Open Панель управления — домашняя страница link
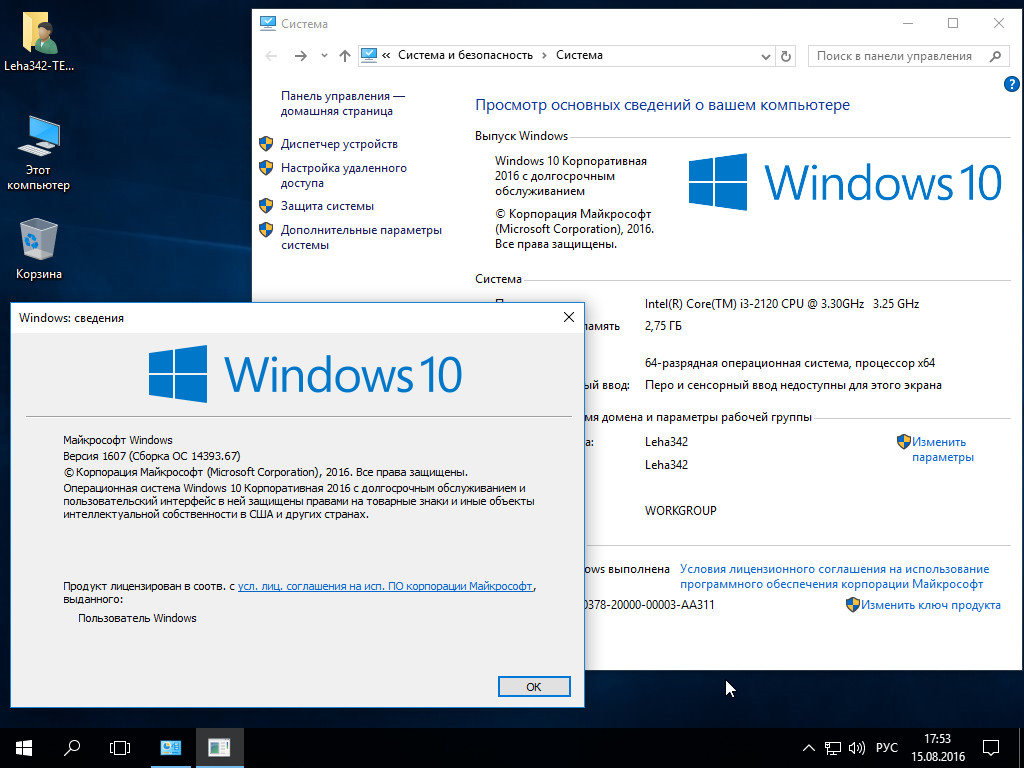The image size is (1024, 768). coord(343,103)
